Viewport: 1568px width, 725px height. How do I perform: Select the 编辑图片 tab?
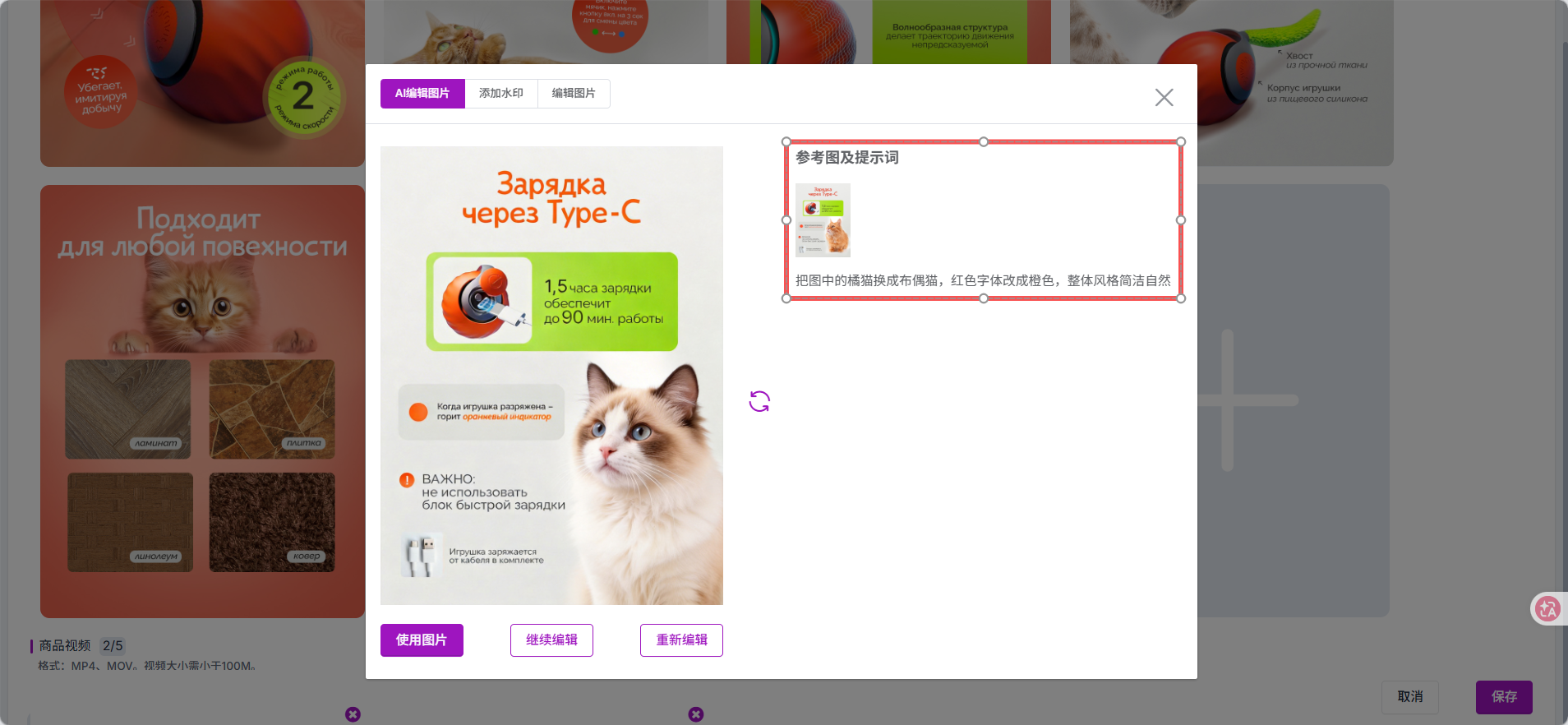(x=574, y=94)
